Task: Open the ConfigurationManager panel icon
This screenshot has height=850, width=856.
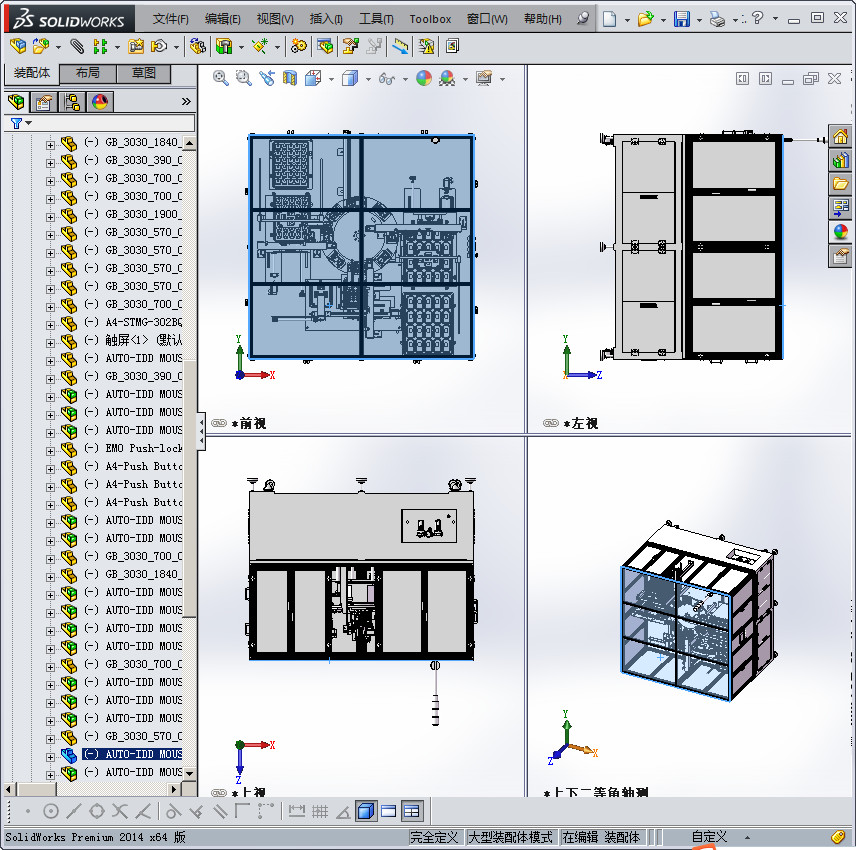Action: pos(72,101)
